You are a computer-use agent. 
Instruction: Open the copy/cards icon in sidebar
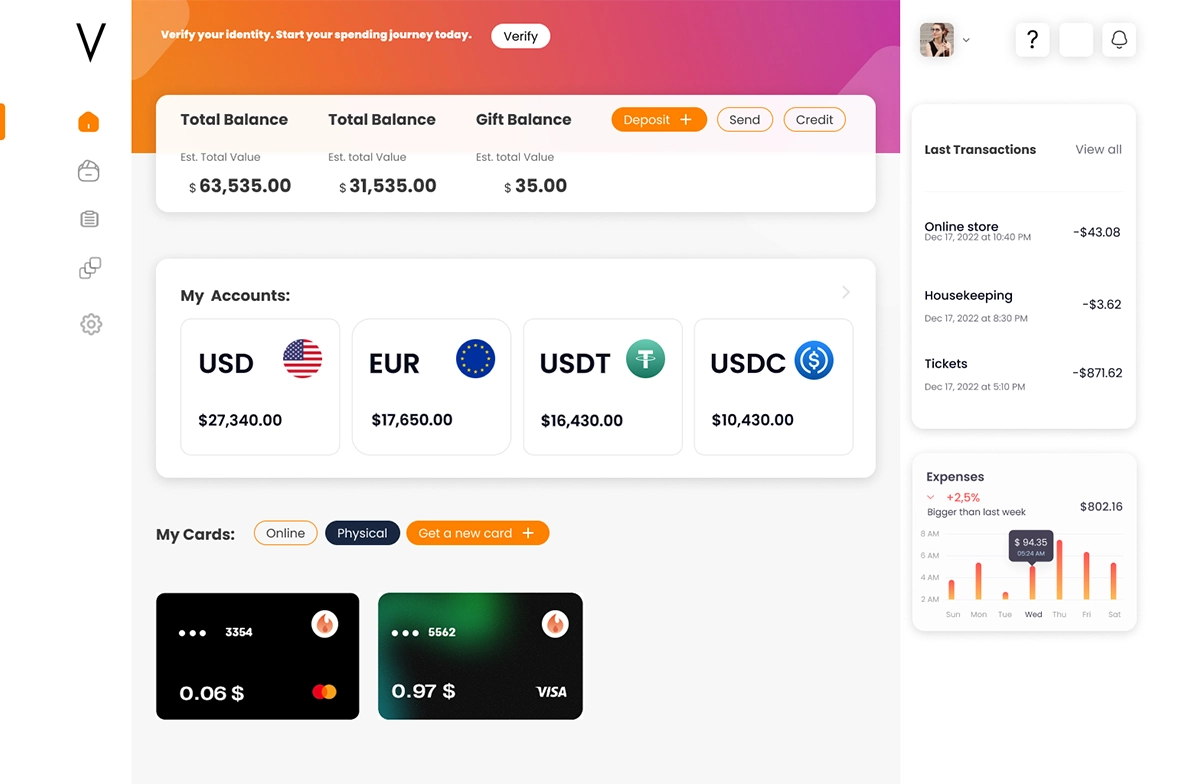point(90,268)
